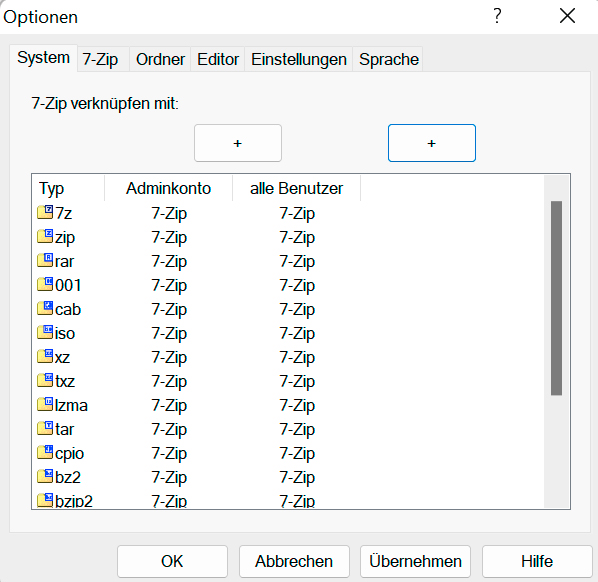Click alle Benutzer 7-Zip cell in rar row
598x582 pixels.
297,262
